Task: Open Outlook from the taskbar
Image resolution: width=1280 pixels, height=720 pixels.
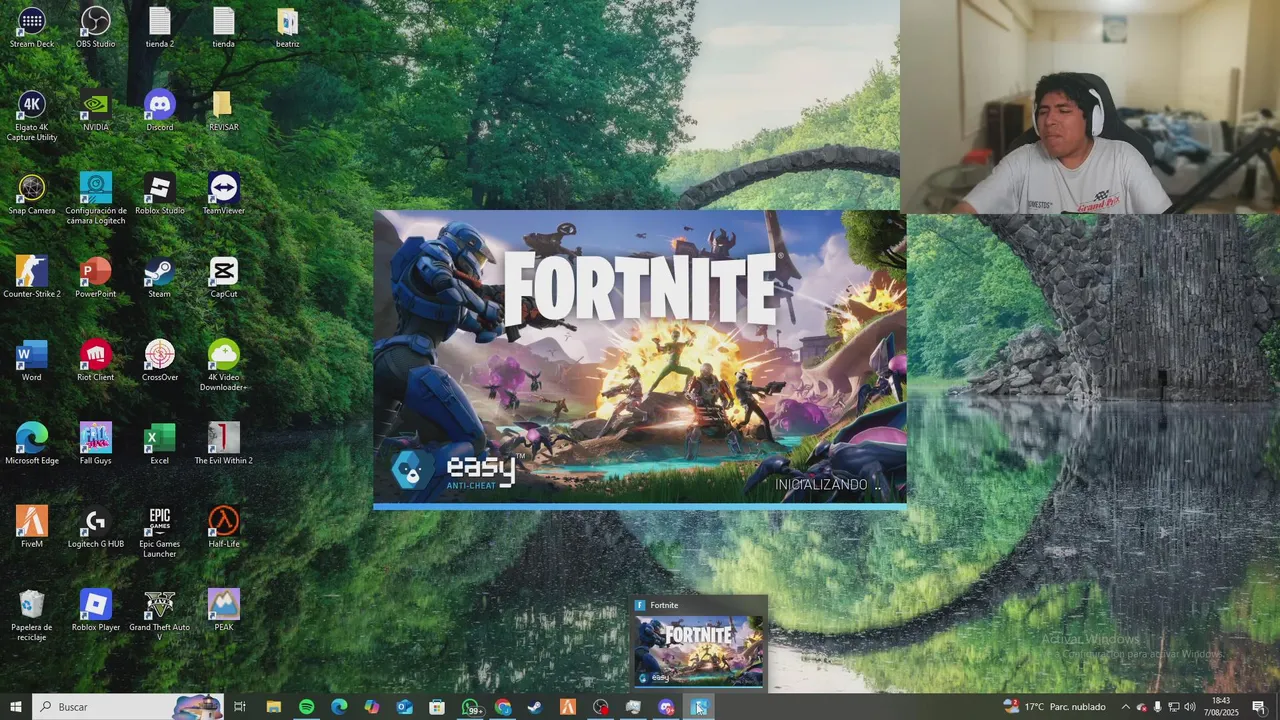Action: 404,706
